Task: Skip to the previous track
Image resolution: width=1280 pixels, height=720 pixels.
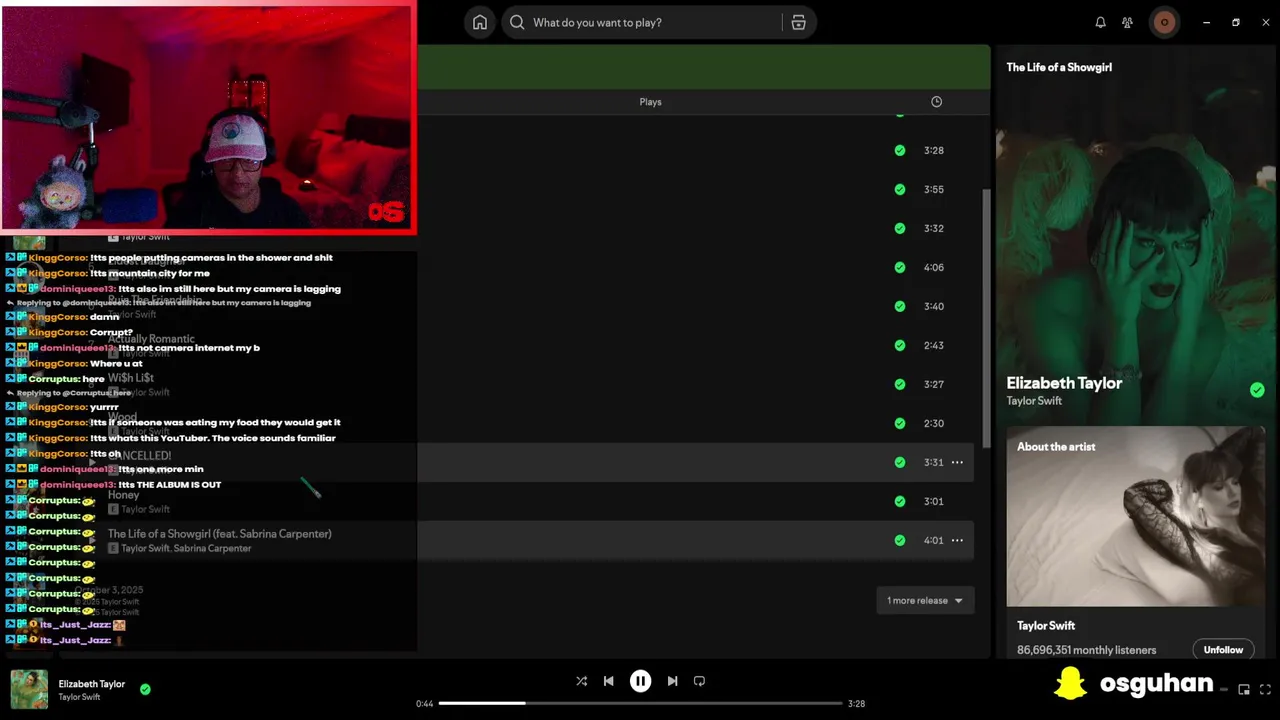Action: click(x=608, y=681)
